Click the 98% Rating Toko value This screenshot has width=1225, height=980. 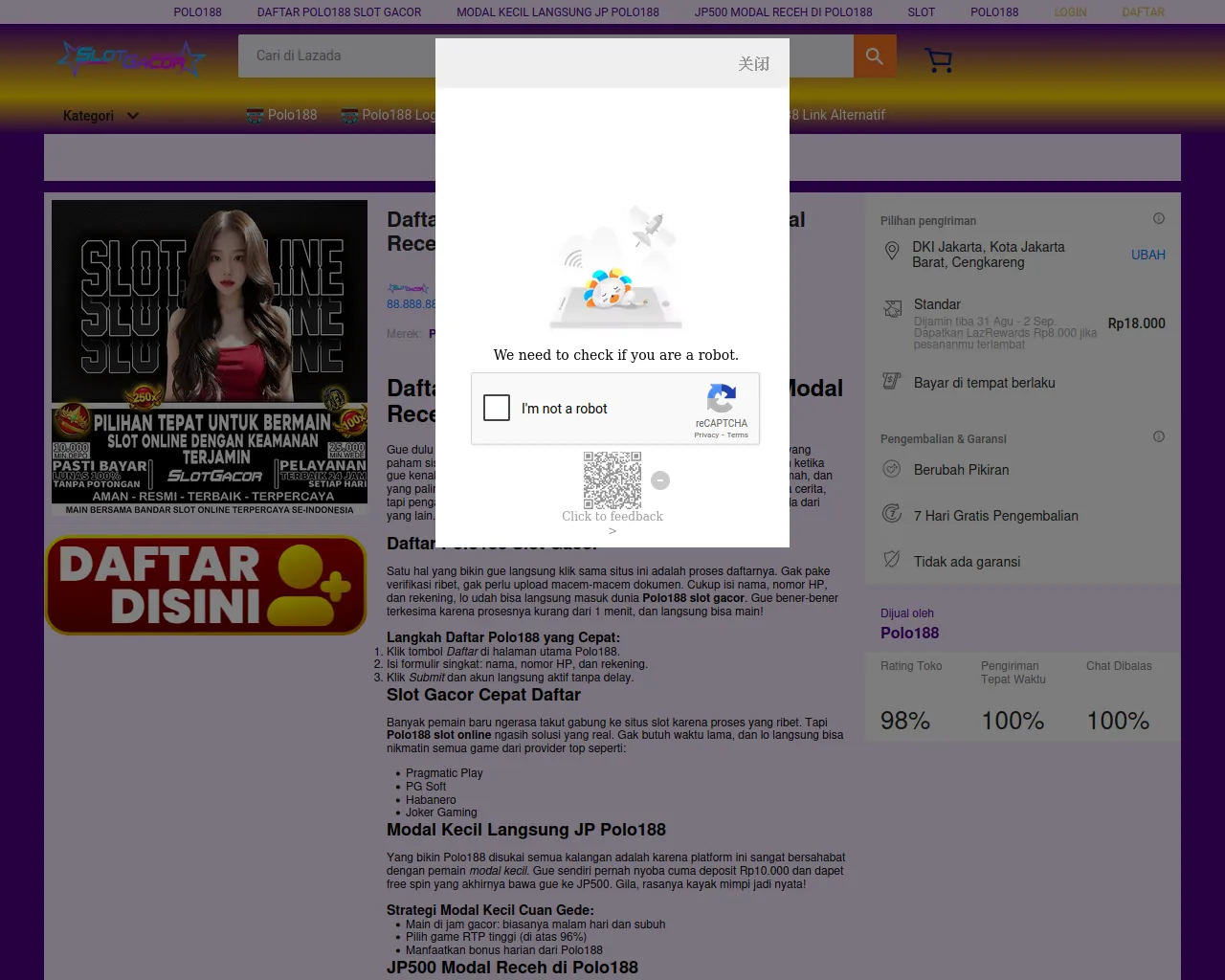[x=905, y=721]
